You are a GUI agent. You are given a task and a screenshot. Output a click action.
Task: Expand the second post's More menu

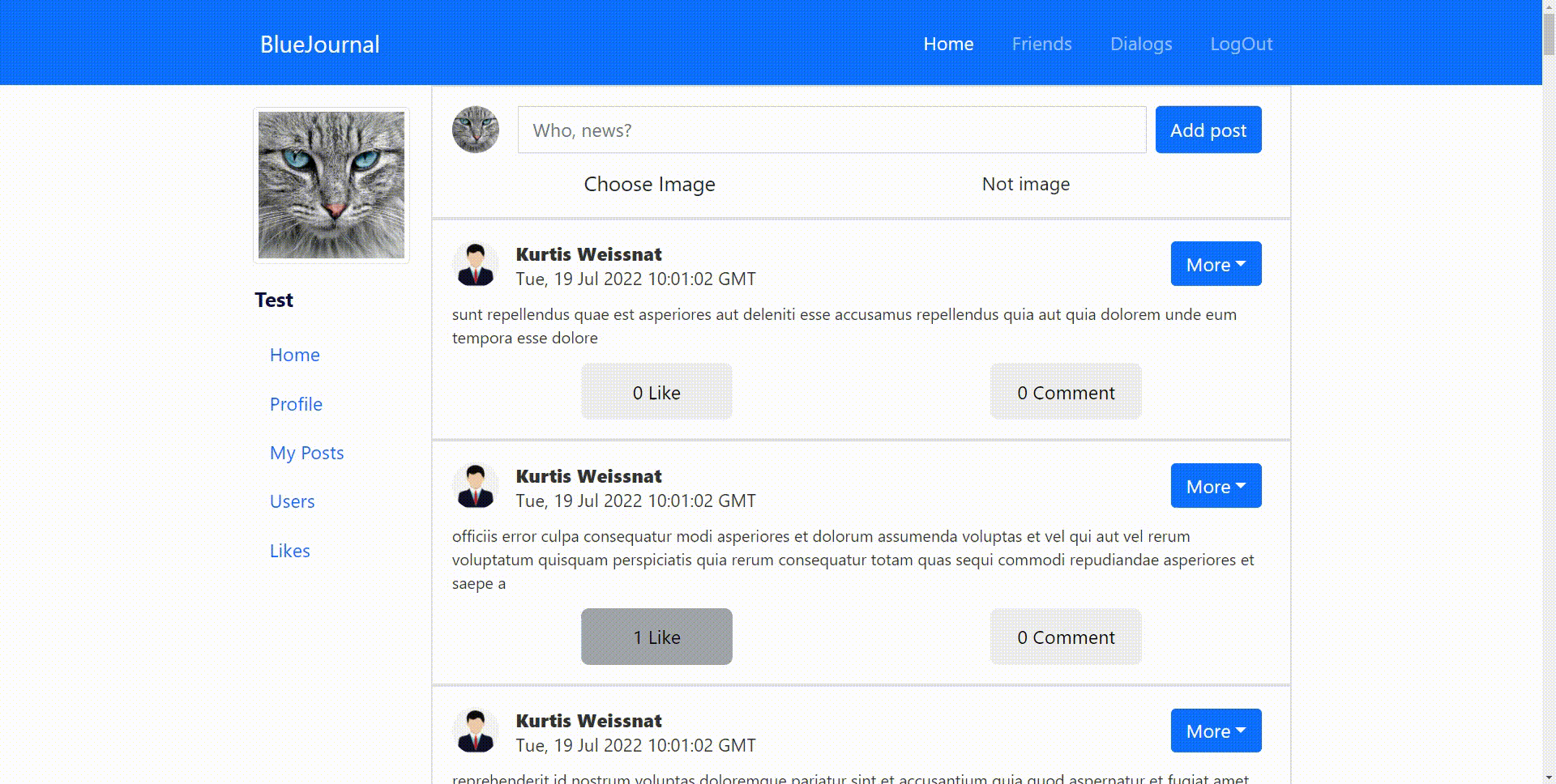[1216, 486]
